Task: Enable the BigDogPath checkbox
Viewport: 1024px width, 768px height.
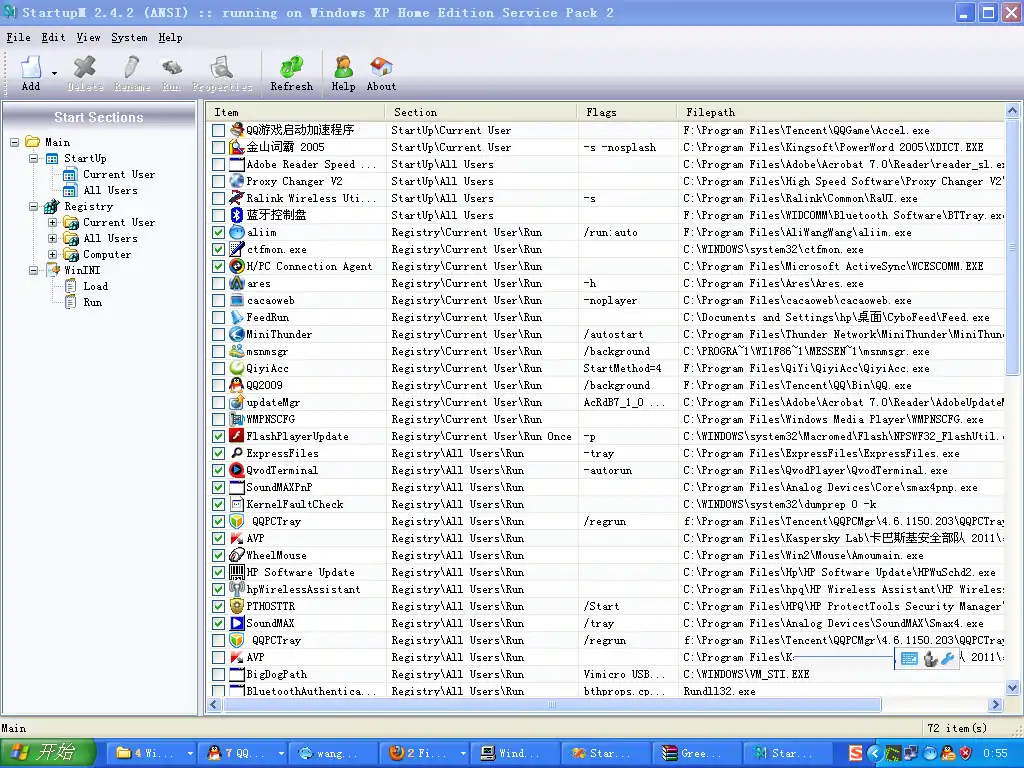Action: click(x=218, y=674)
